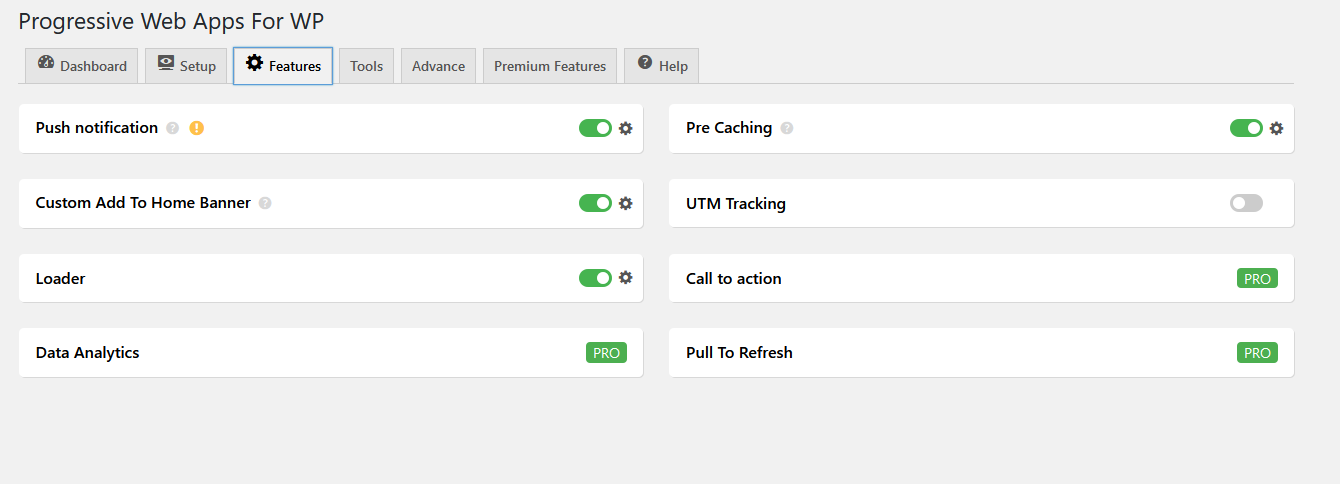The image size is (1340, 484).
Task: Click the PRO badge on Call to action
Action: tap(1257, 279)
